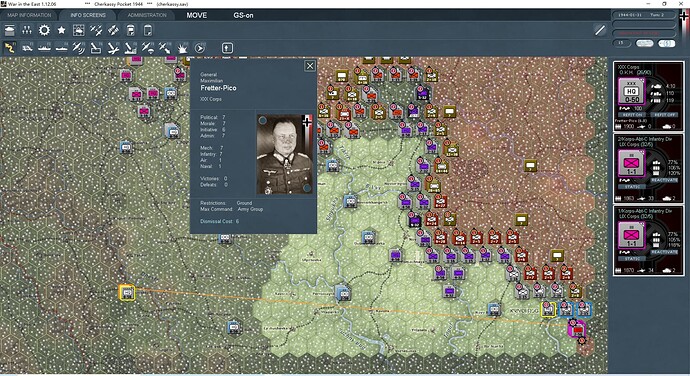Close the Fretter-Pico commander popup

(x=310, y=66)
